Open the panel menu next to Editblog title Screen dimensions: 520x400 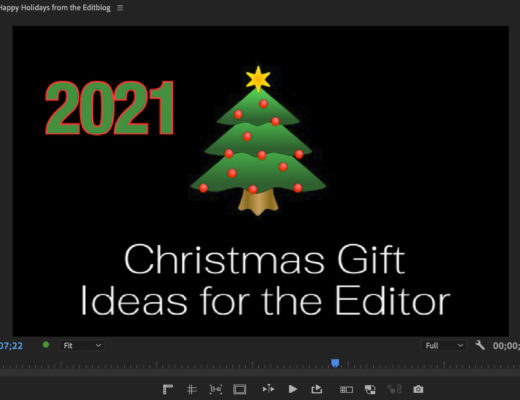coord(120,8)
